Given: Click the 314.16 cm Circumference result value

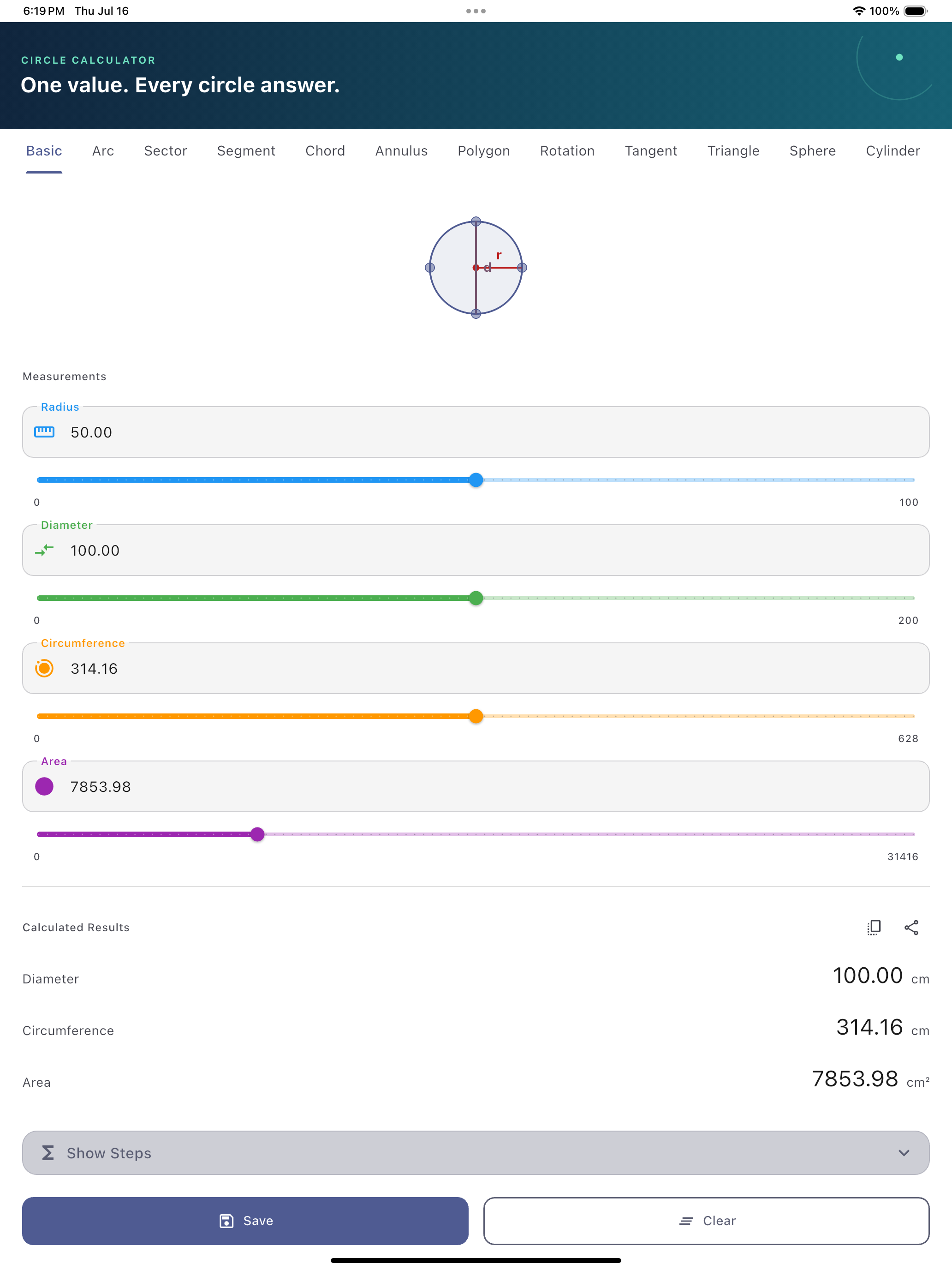Looking at the screenshot, I should click(882, 1027).
